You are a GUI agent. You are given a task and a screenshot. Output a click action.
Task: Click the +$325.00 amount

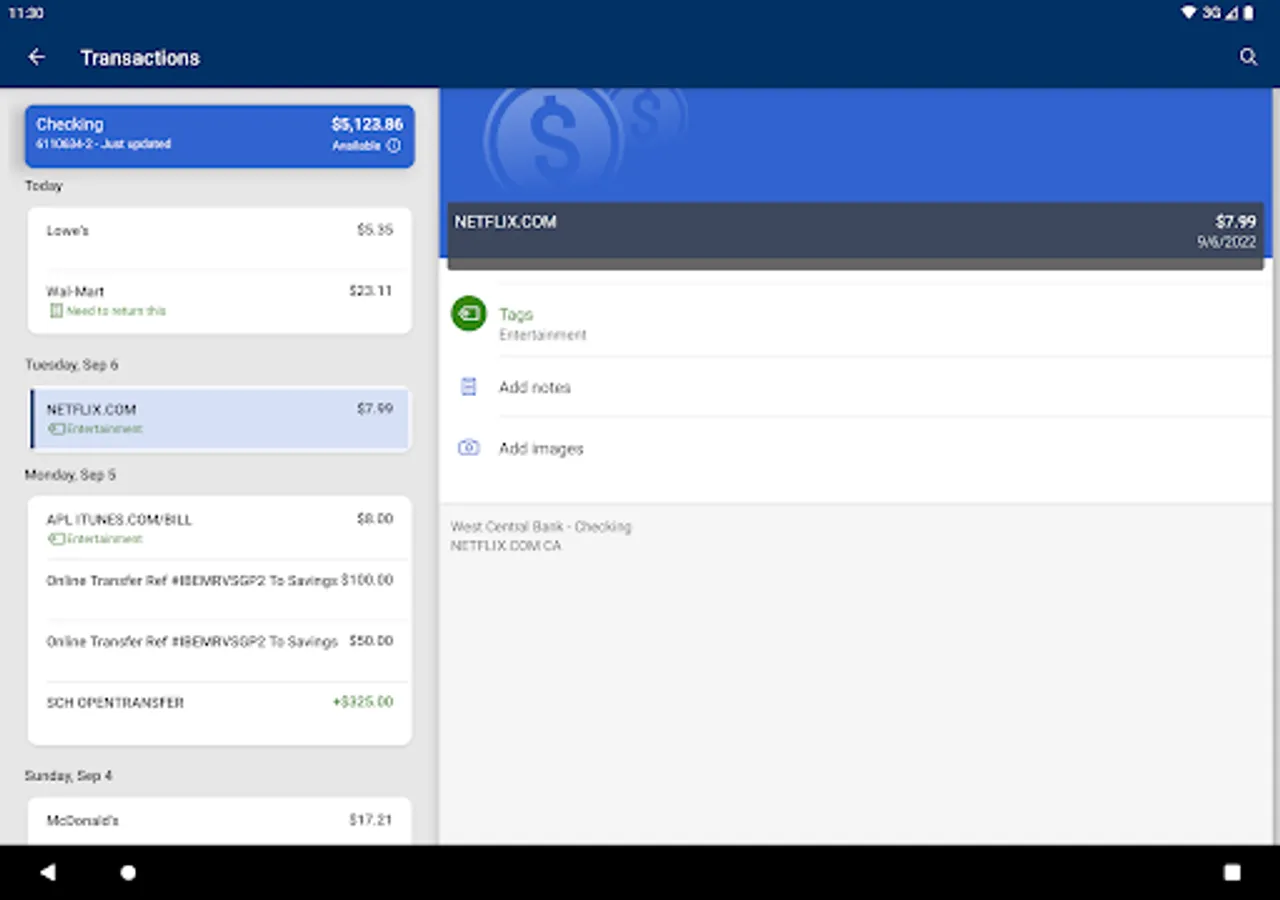coord(363,702)
